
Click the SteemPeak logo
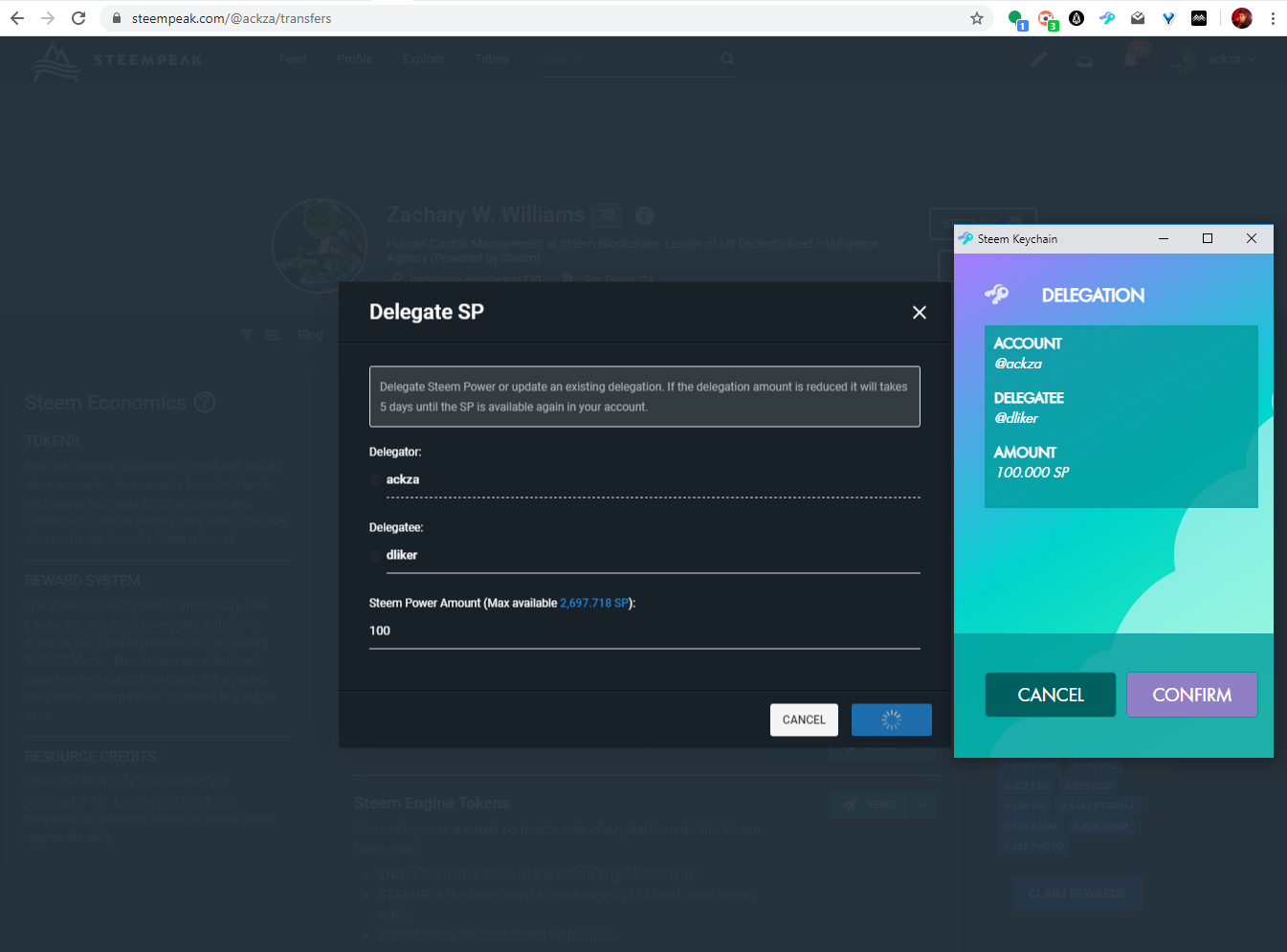[117, 60]
